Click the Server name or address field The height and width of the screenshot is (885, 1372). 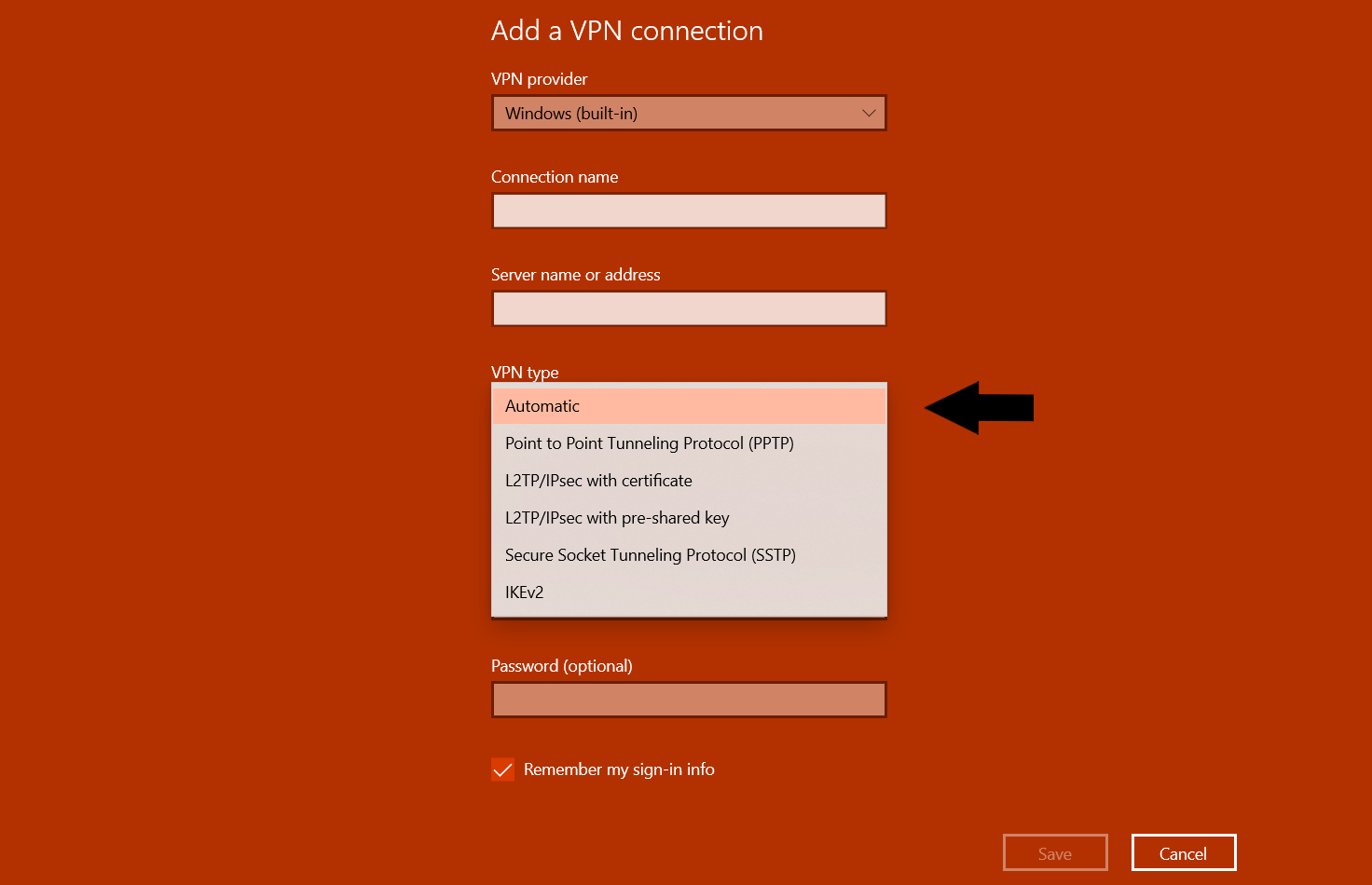(x=689, y=308)
